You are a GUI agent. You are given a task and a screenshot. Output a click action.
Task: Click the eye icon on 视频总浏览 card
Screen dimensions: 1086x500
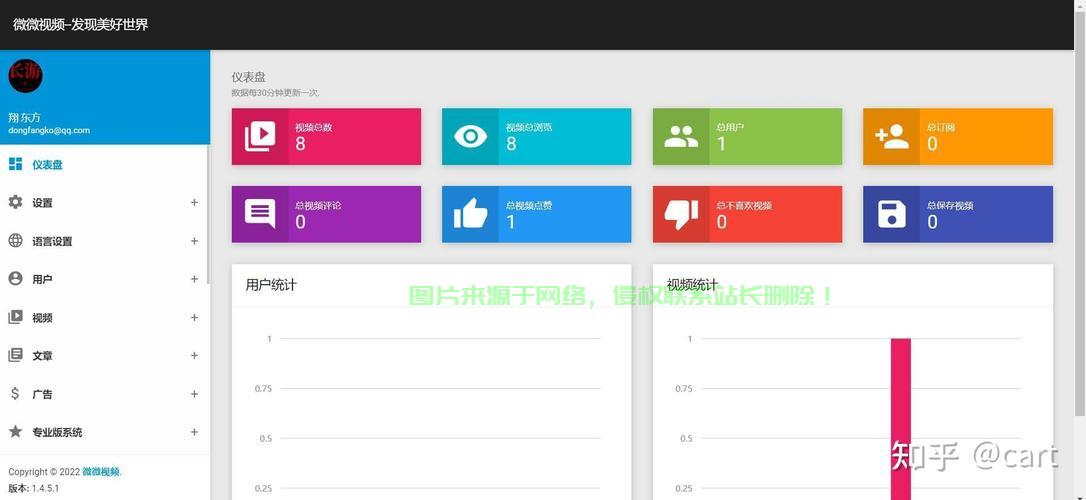470,136
